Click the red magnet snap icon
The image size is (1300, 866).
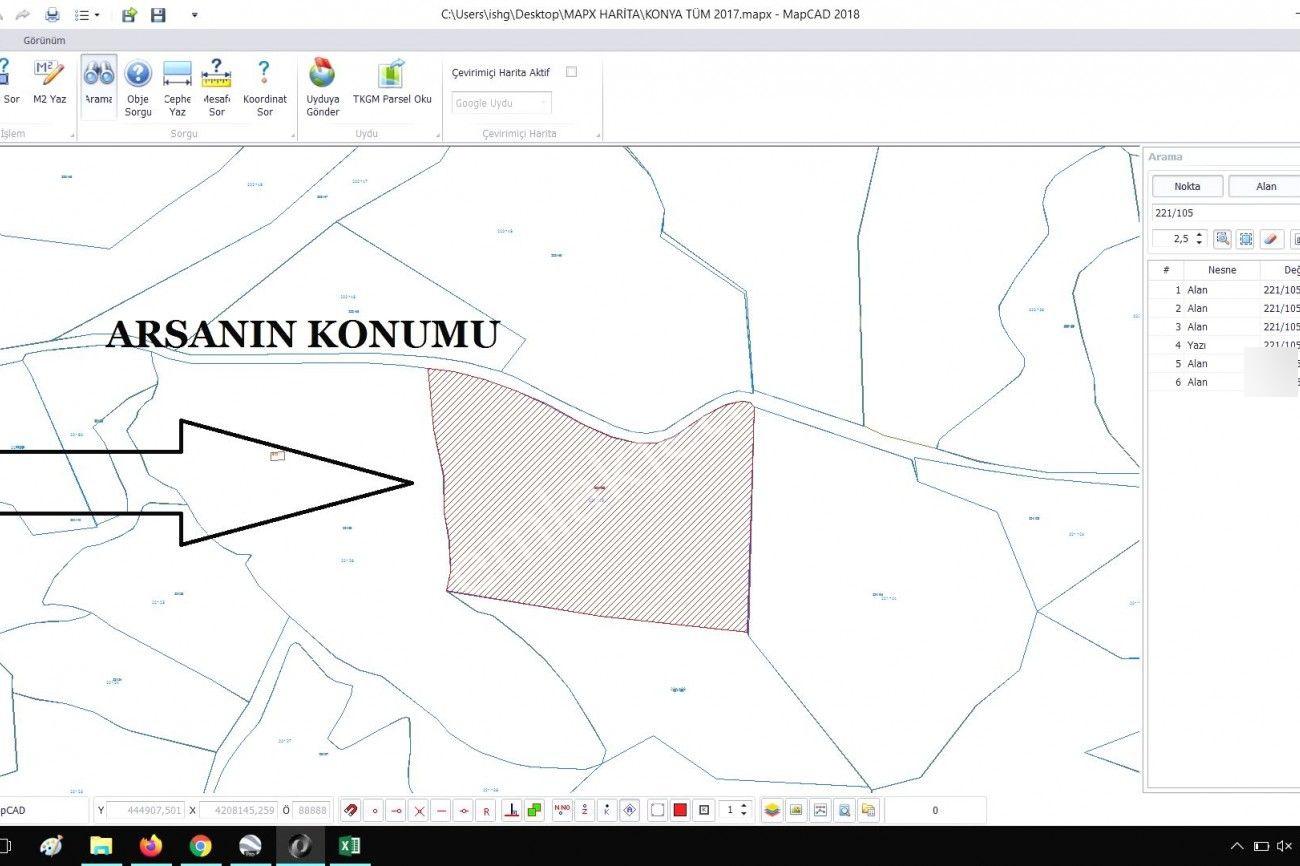pos(351,810)
